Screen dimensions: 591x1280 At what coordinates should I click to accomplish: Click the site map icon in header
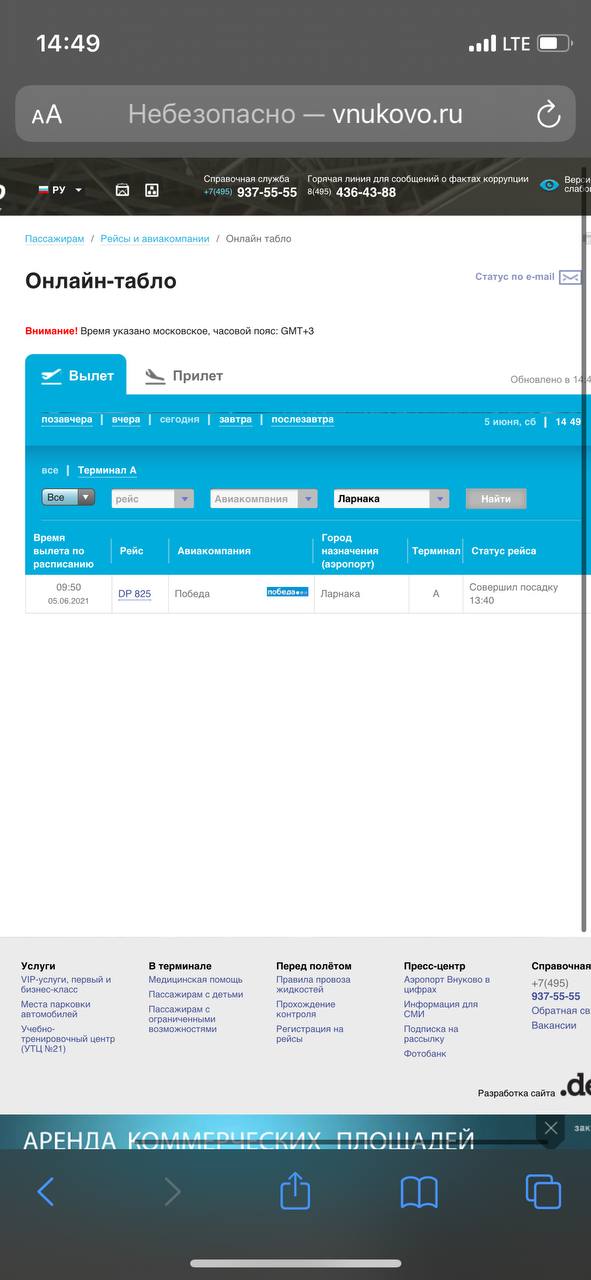[152, 190]
